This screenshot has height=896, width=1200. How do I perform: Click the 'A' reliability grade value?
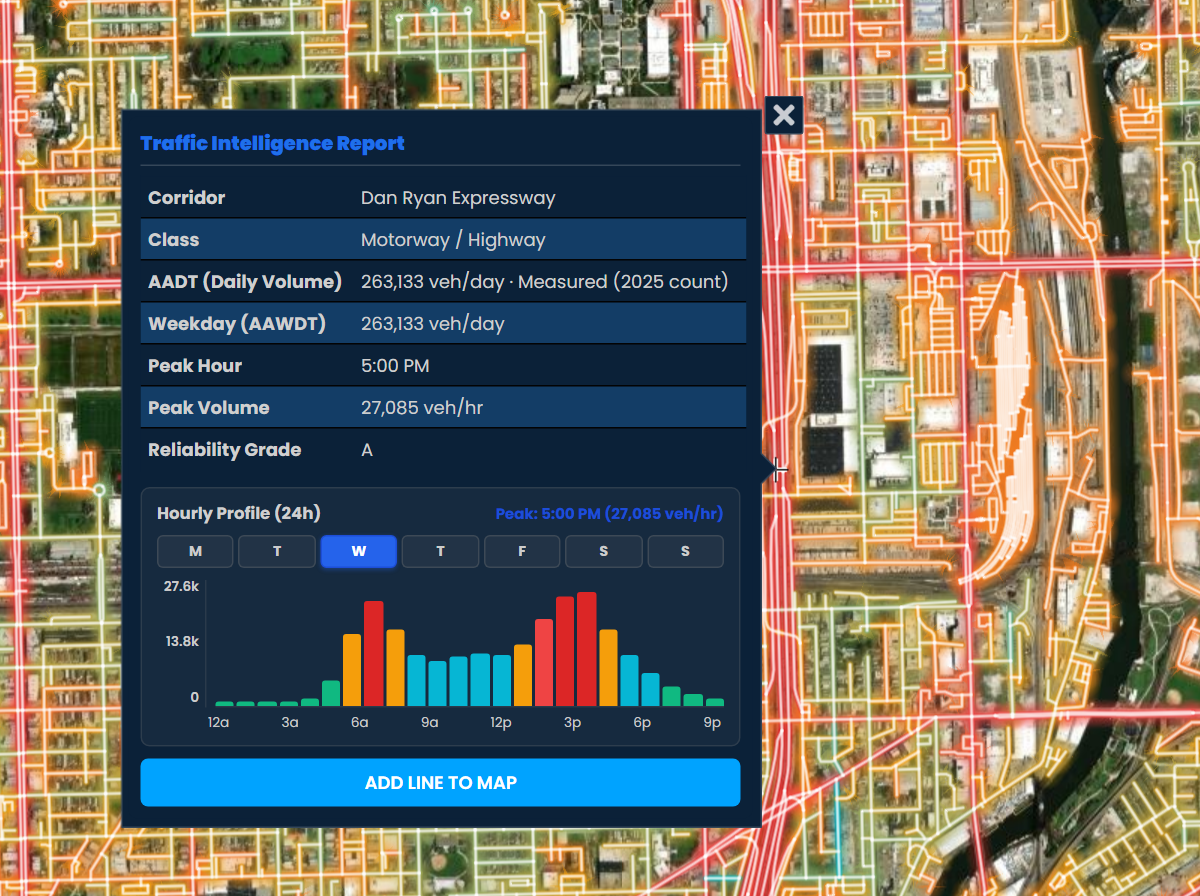coord(367,450)
